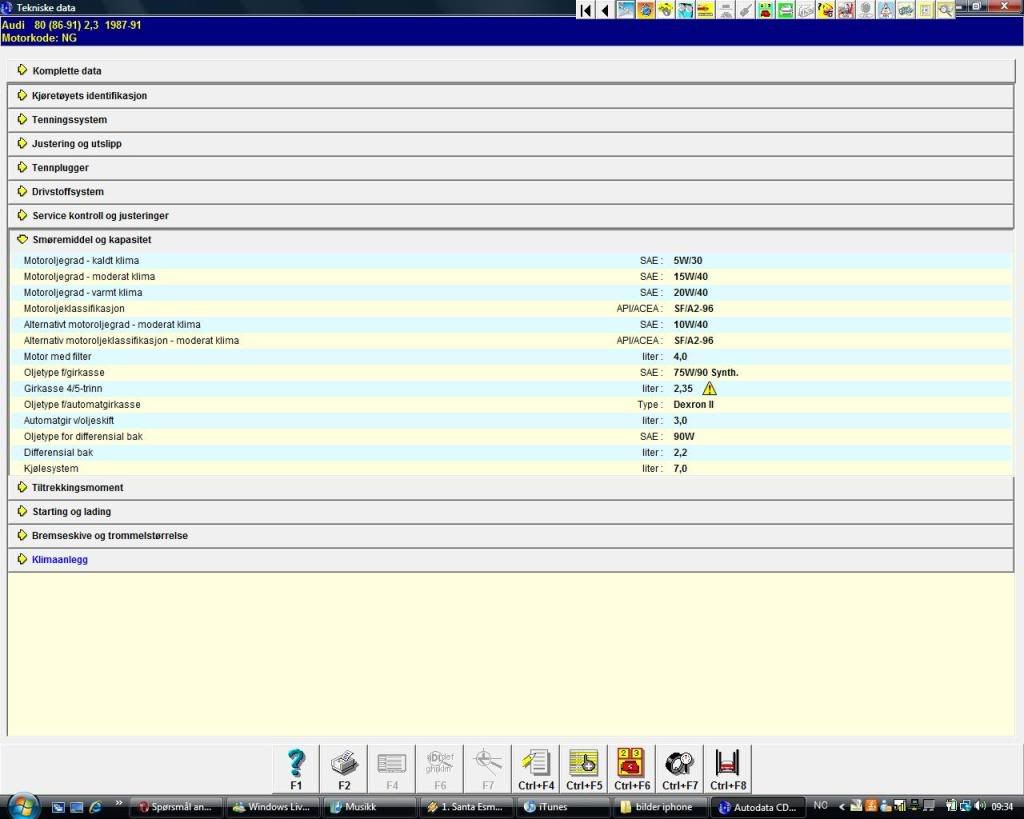Viewport: 1024px width, 819px height.
Task: Expand the Tenningssystem section
Action: coord(69,120)
